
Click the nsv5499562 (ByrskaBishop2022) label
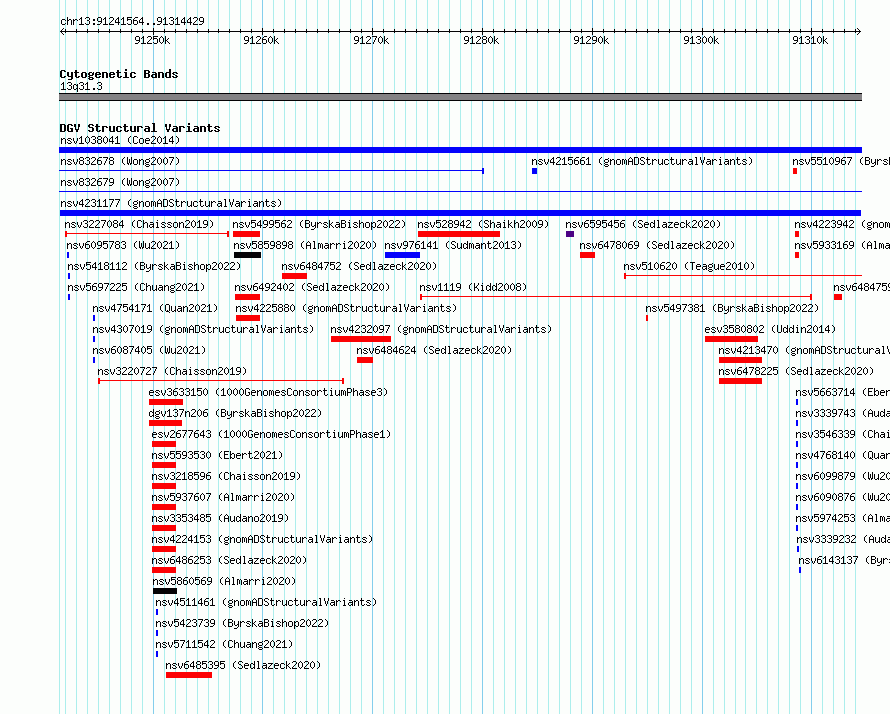[319, 224]
